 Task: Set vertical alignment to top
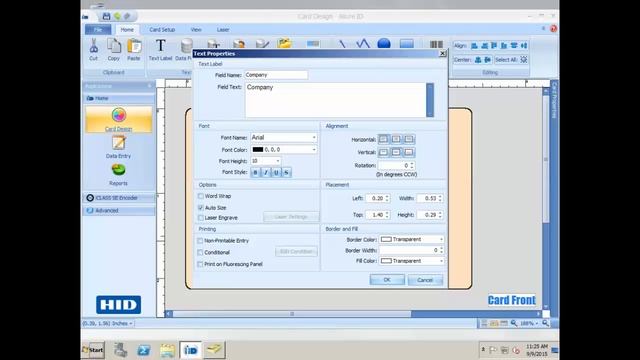pos(383,152)
